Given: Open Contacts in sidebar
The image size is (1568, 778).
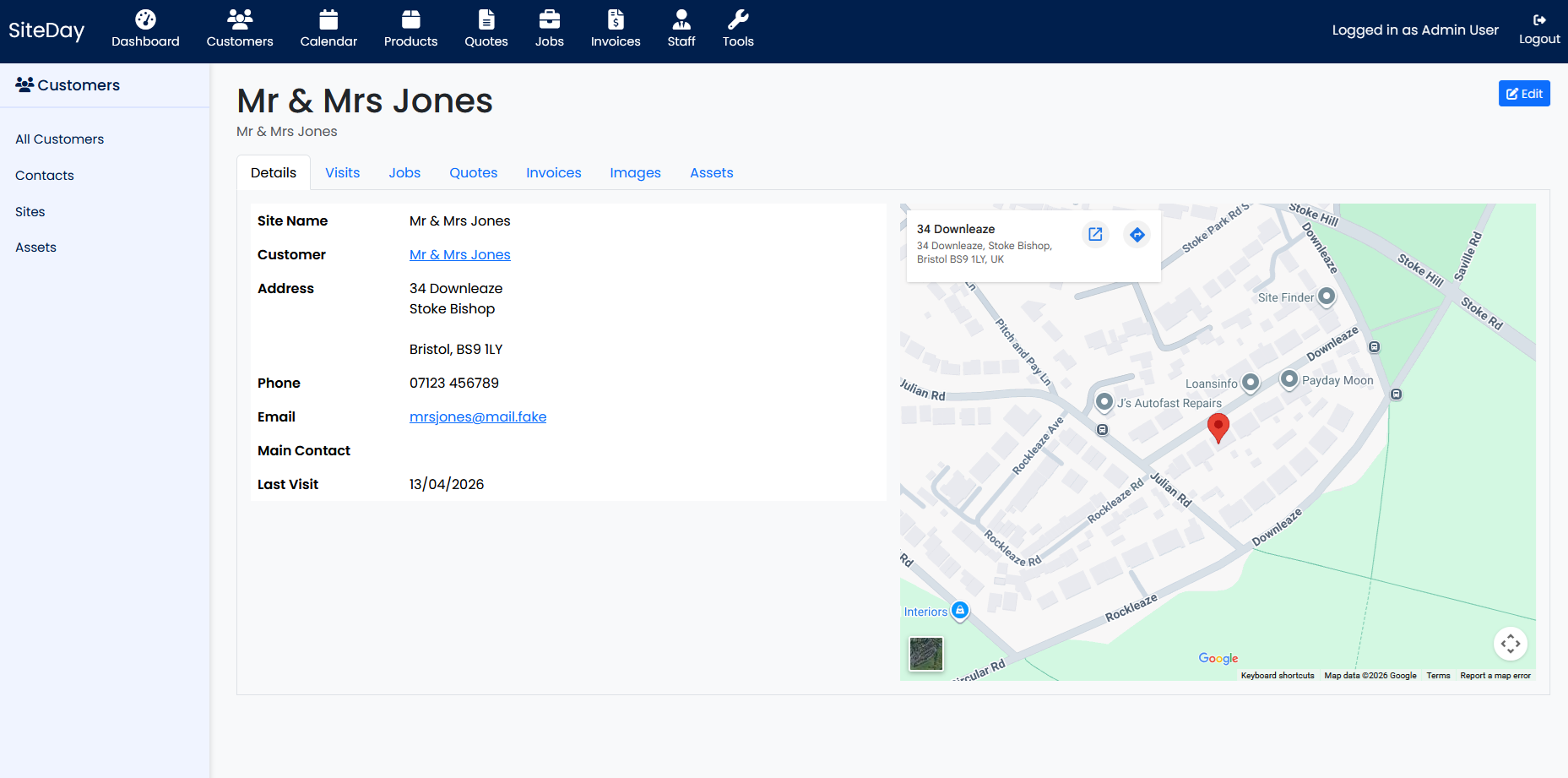Looking at the screenshot, I should (x=45, y=176).
